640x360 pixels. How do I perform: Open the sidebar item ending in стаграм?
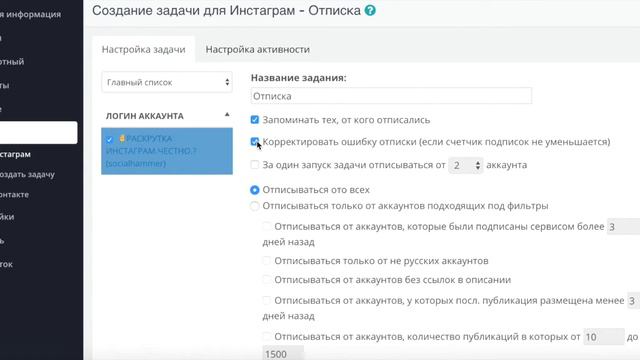[x=16, y=154]
